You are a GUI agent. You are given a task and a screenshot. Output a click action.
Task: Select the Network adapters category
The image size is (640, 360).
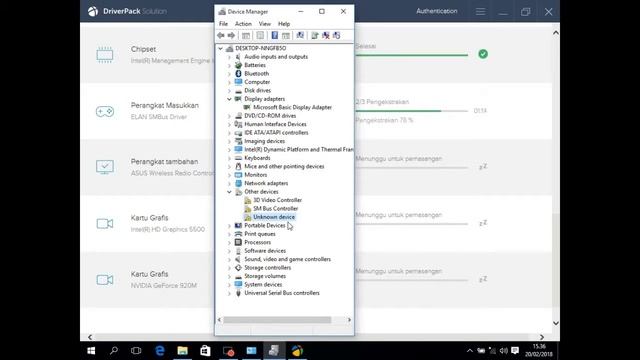pyautogui.click(x=266, y=183)
